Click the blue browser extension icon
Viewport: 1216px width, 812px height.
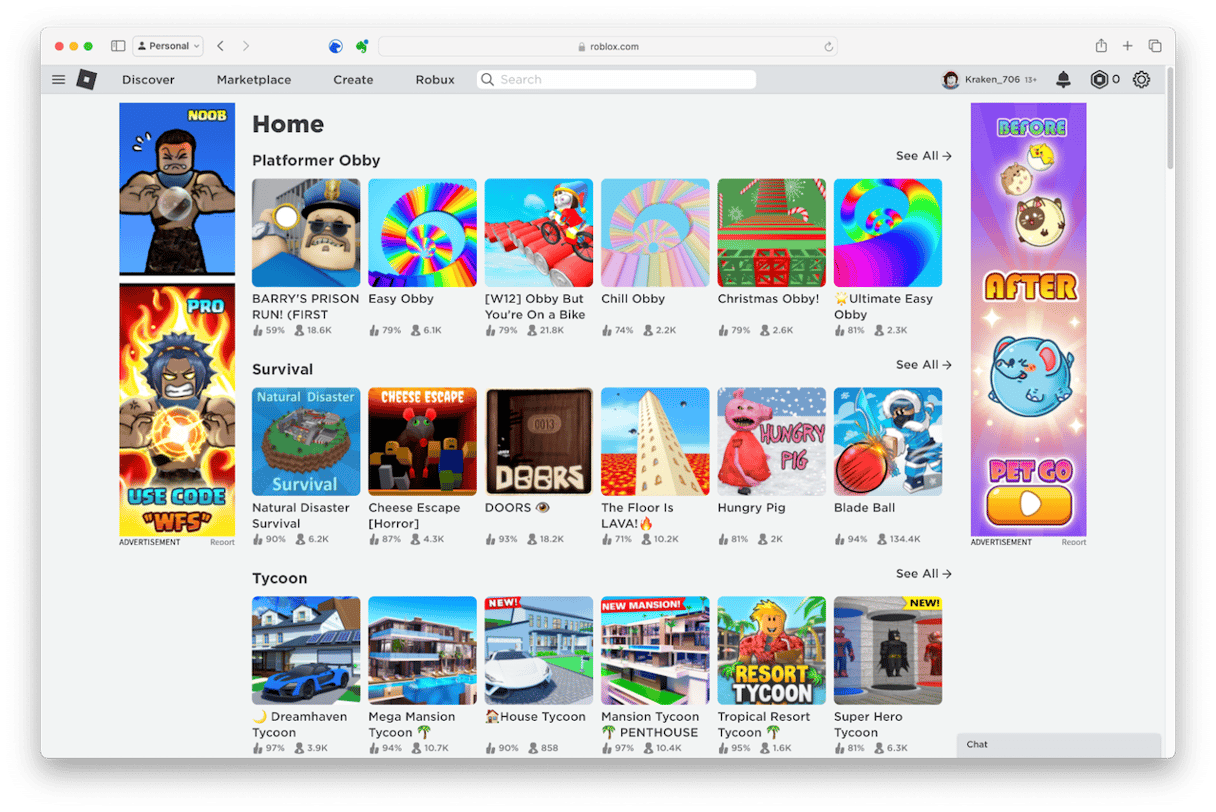pyautogui.click(x=336, y=46)
